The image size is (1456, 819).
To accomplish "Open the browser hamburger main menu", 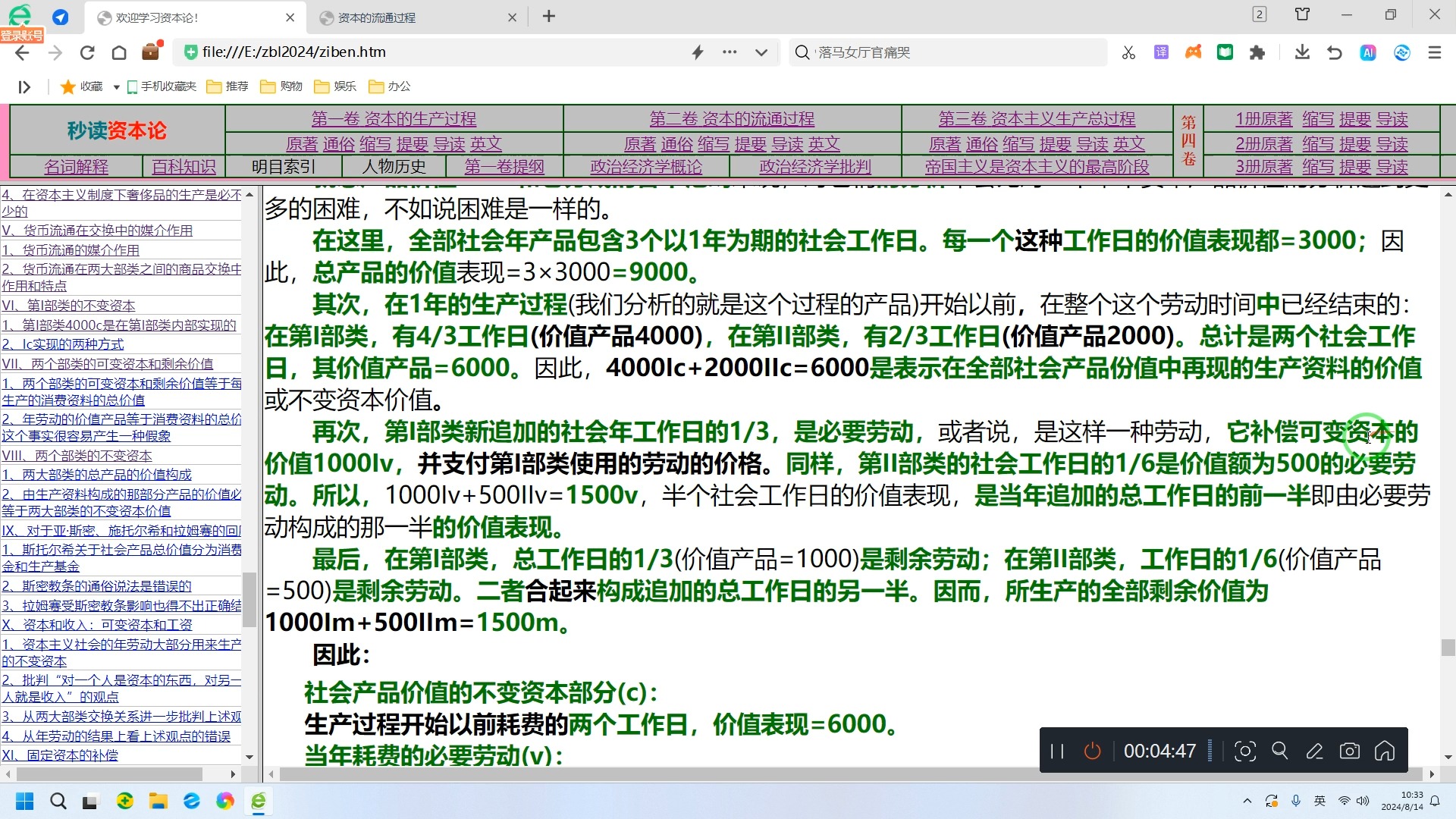I will 1434,52.
